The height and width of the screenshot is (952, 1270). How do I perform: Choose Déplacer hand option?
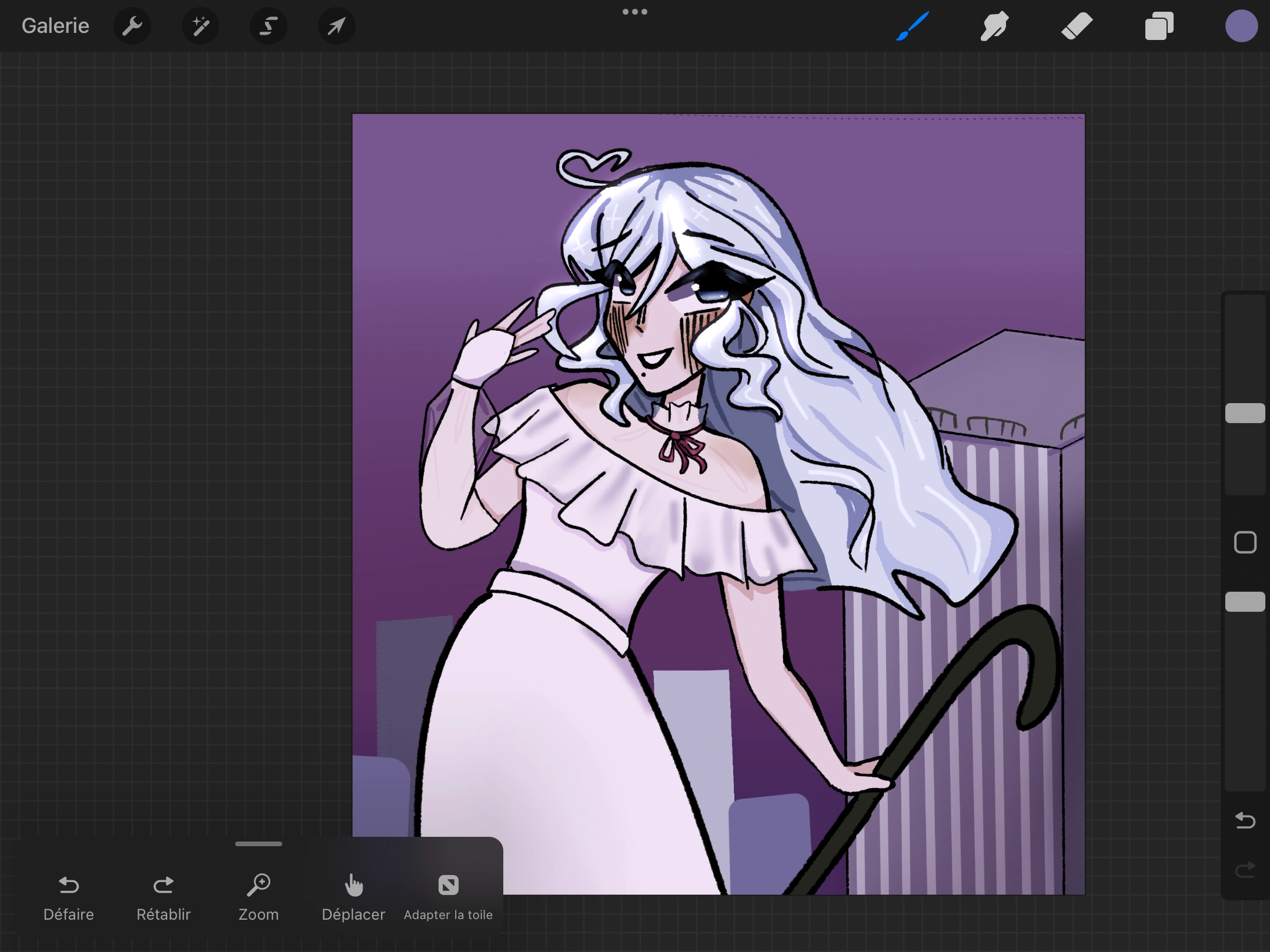point(353,897)
